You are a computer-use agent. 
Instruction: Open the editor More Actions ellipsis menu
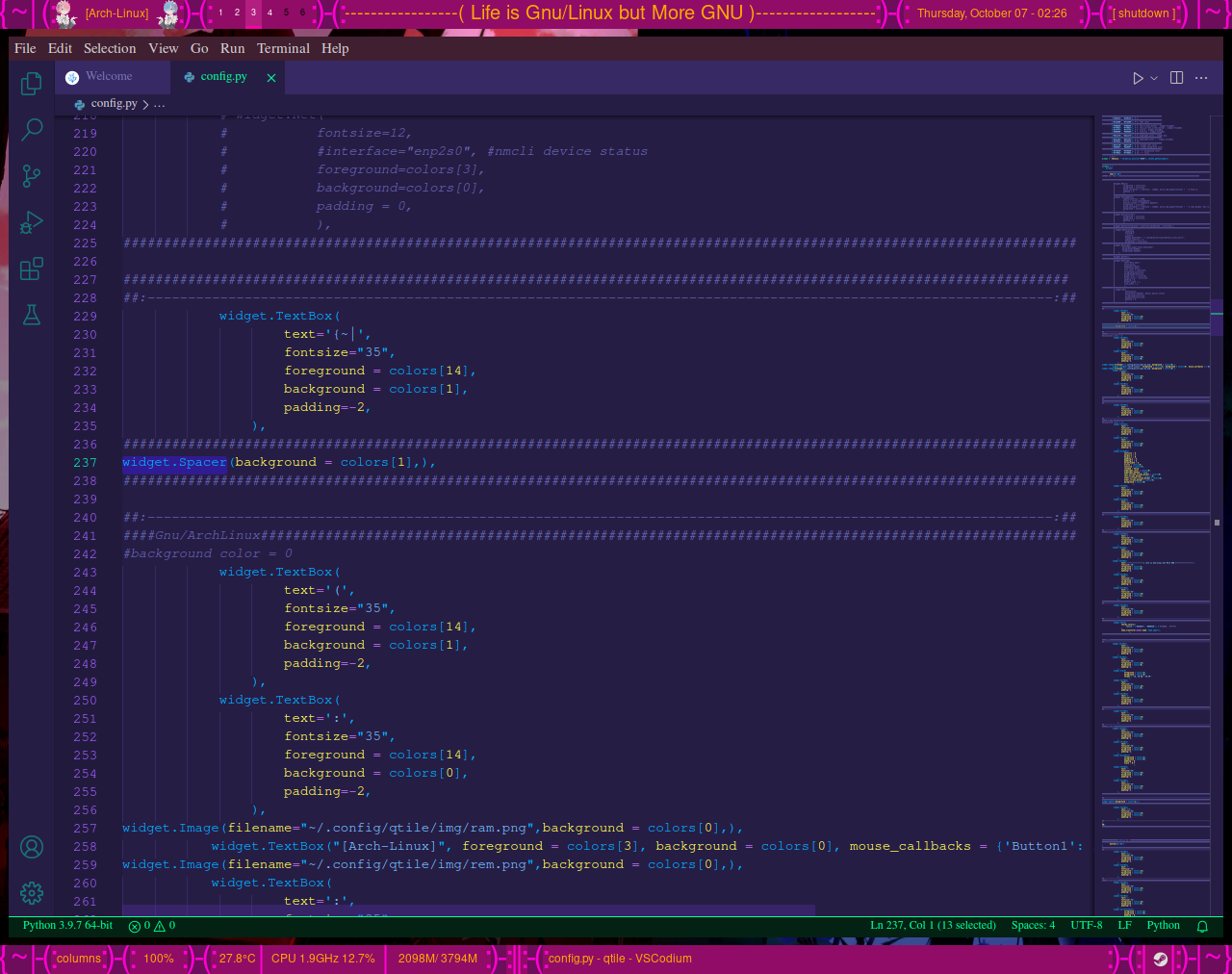pyautogui.click(x=1201, y=78)
